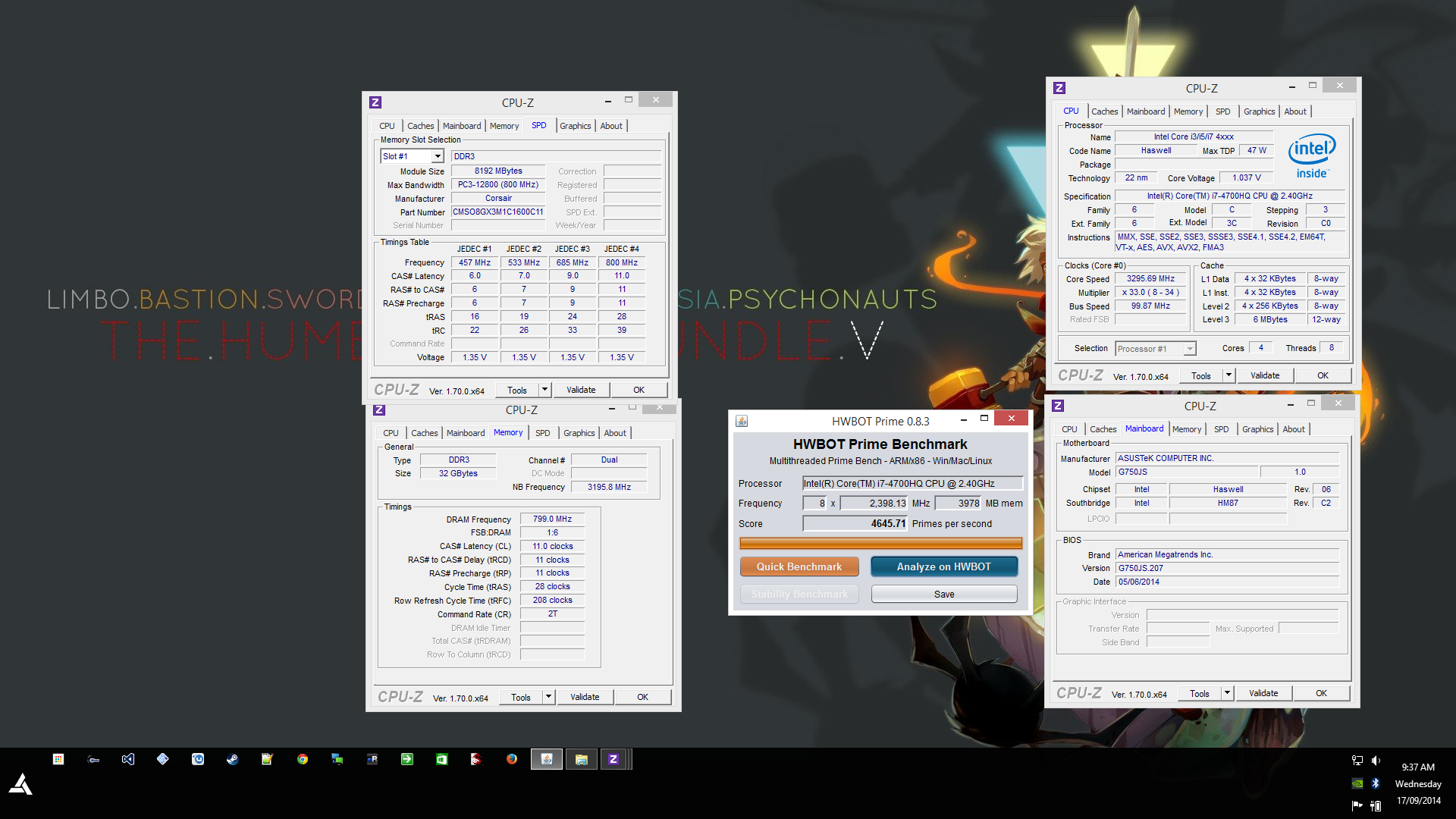
Task: Click the Max Bandwidth PC3-12800 value
Action: [498, 184]
